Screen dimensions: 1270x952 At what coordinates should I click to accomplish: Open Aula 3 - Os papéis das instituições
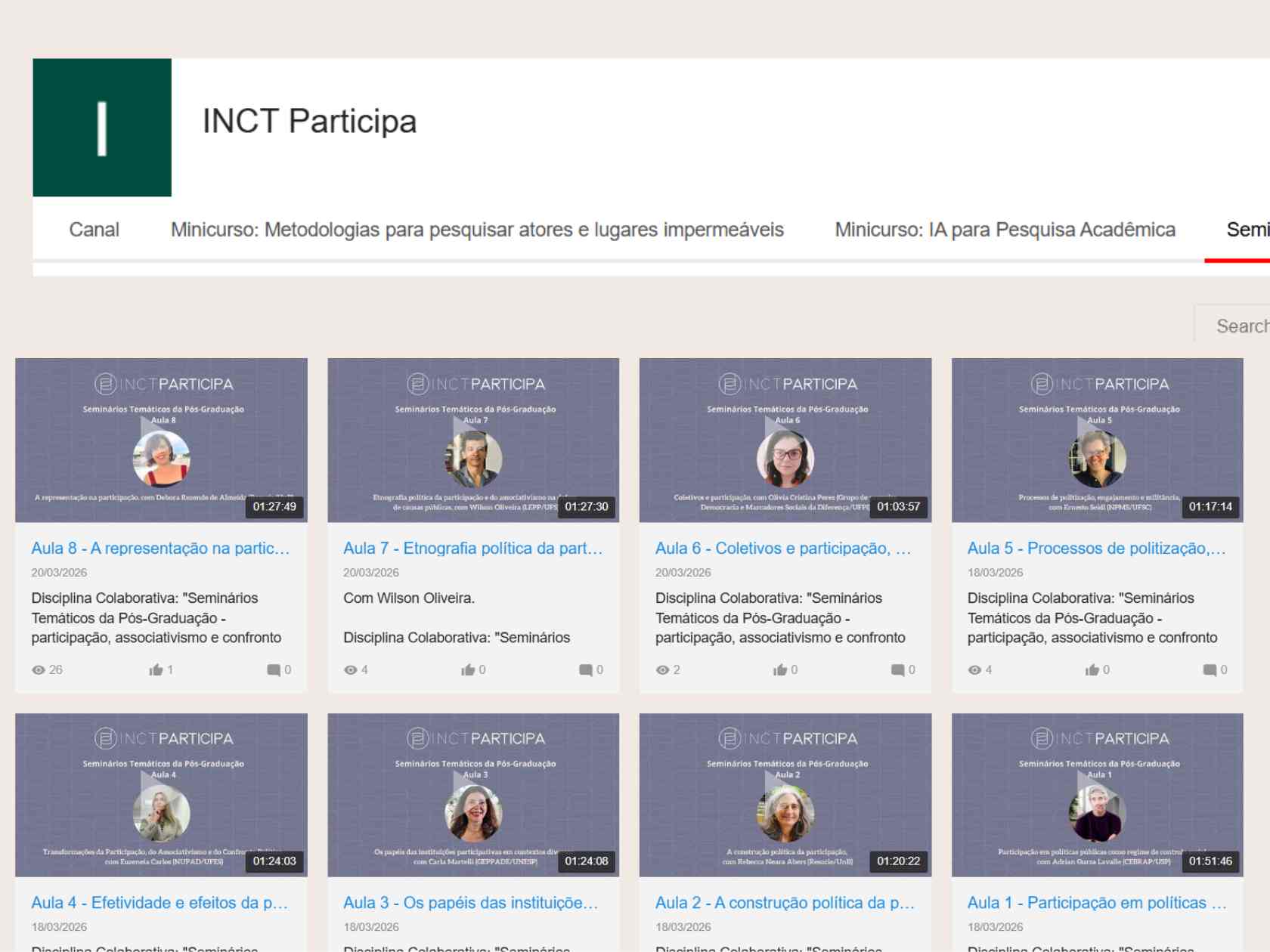(471, 902)
